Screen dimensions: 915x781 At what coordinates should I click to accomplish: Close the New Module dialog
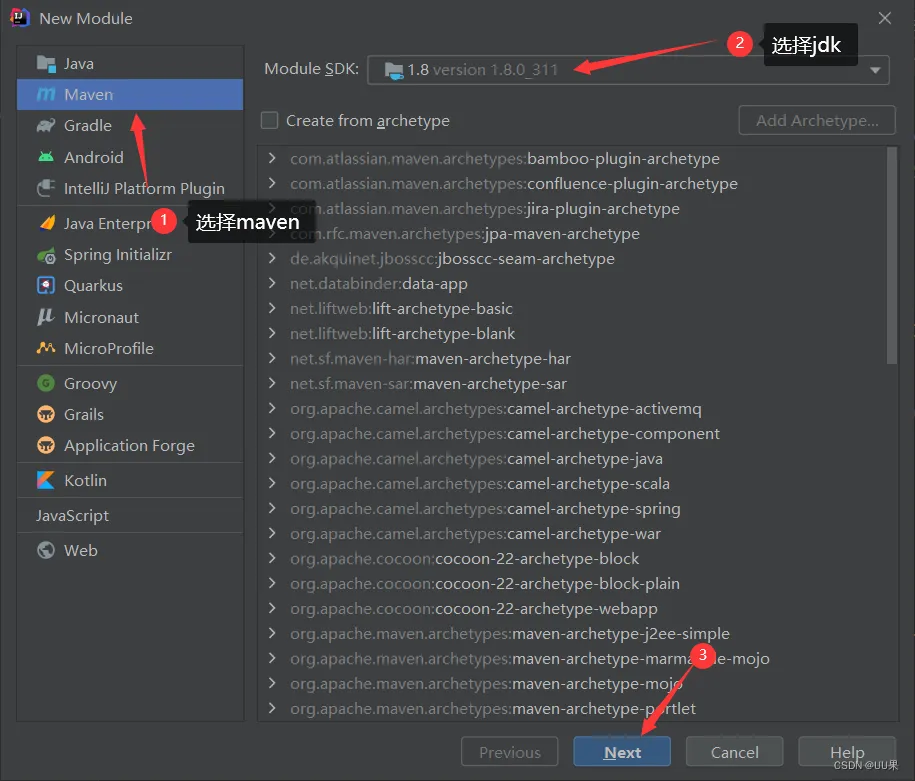click(x=885, y=18)
